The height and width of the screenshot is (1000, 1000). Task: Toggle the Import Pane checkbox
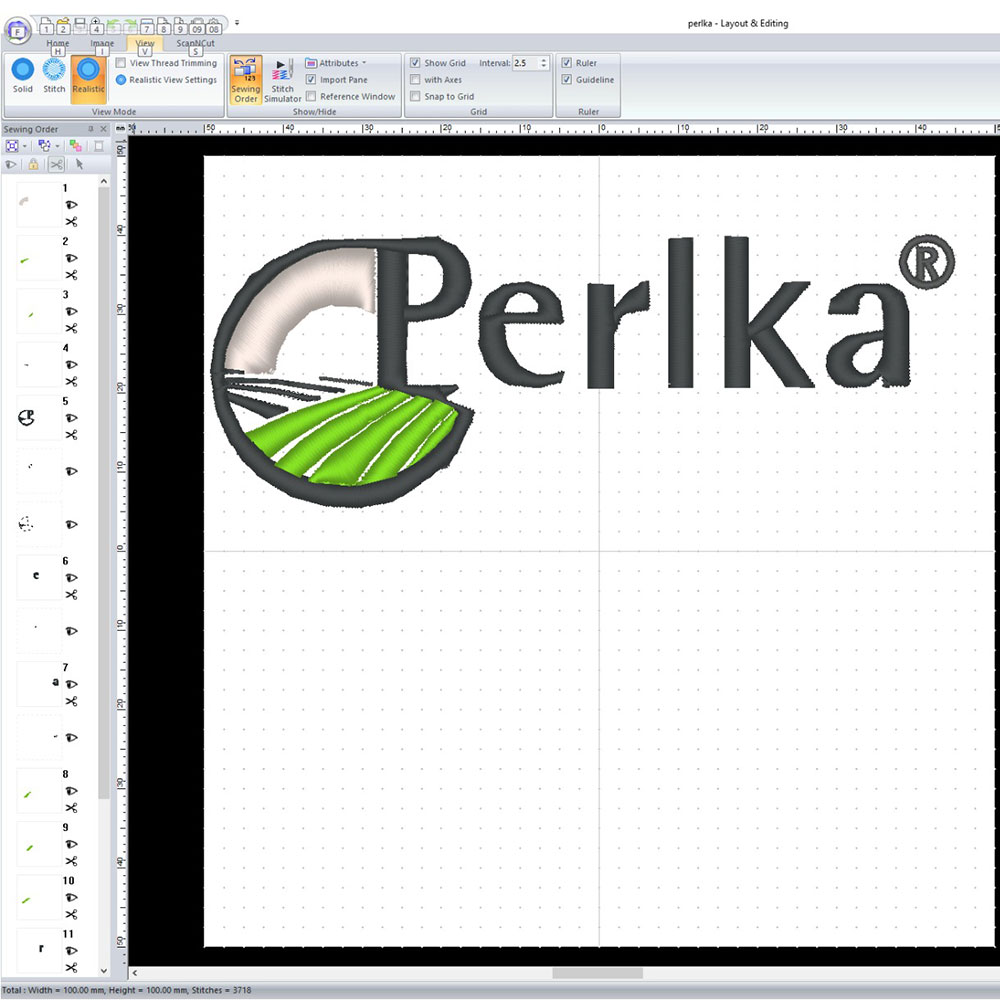[x=311, y=80]
